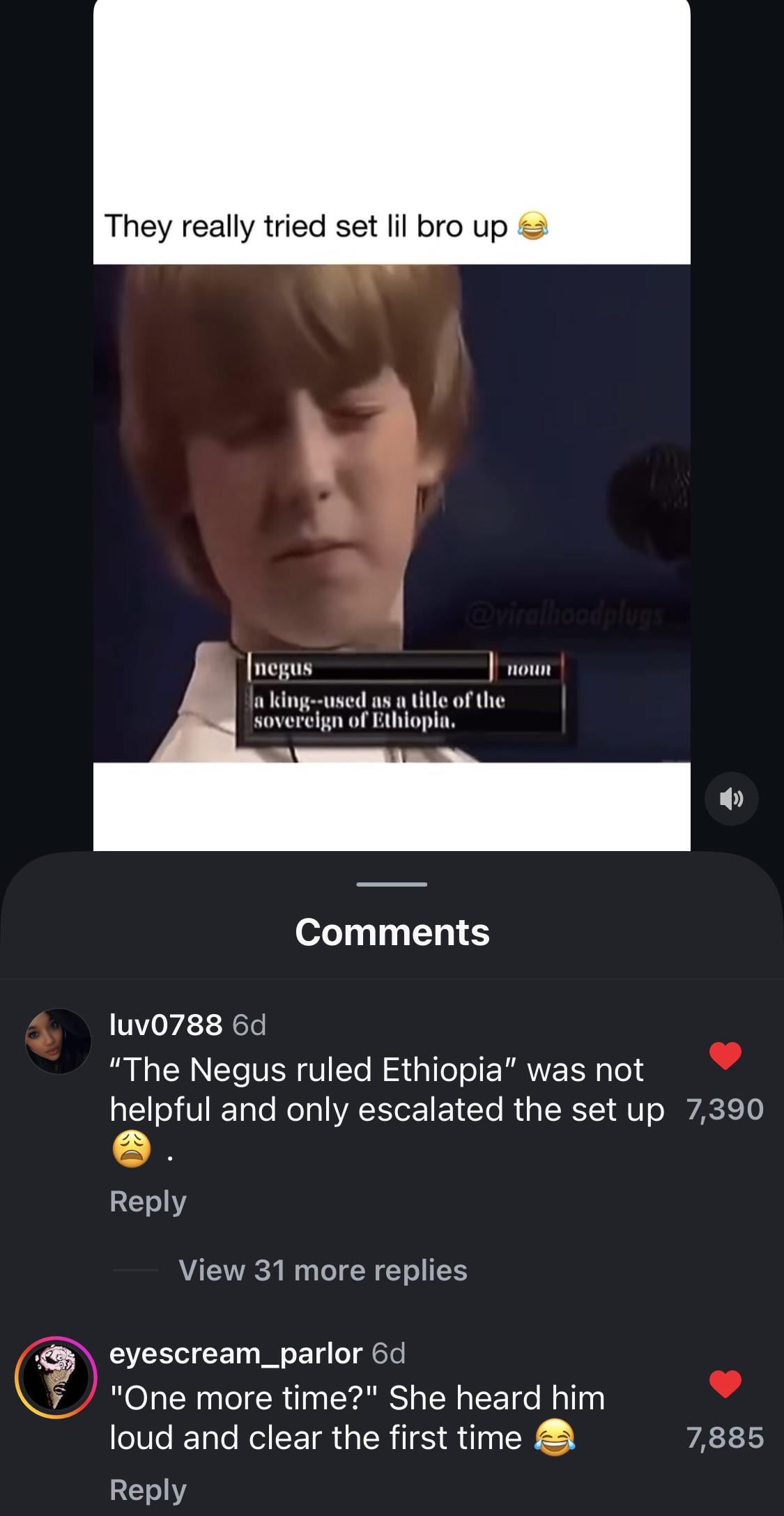The width and height of the screenshot is (784, 1516).
Task: View the 7,885 likes on eyescream_parlor's comment
Action: (x=725, y=1438)
